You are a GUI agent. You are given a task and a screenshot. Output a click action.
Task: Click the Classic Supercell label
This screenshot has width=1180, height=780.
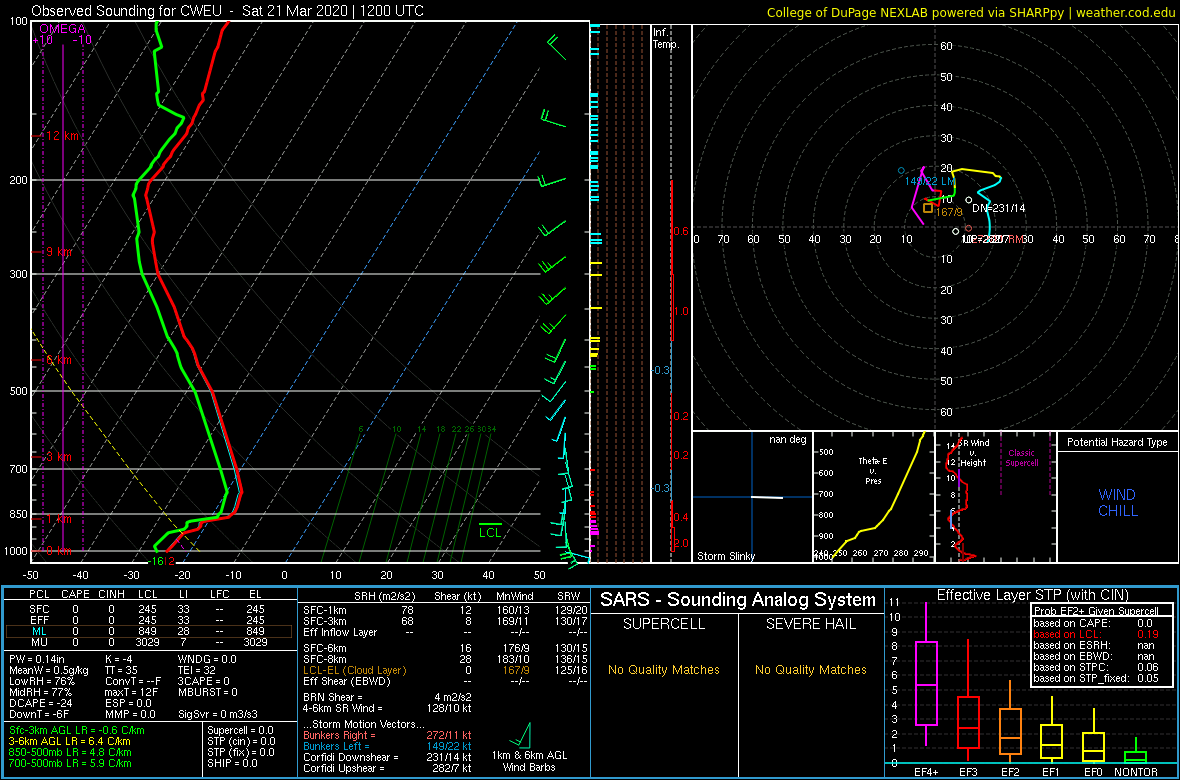(1022, 458)
